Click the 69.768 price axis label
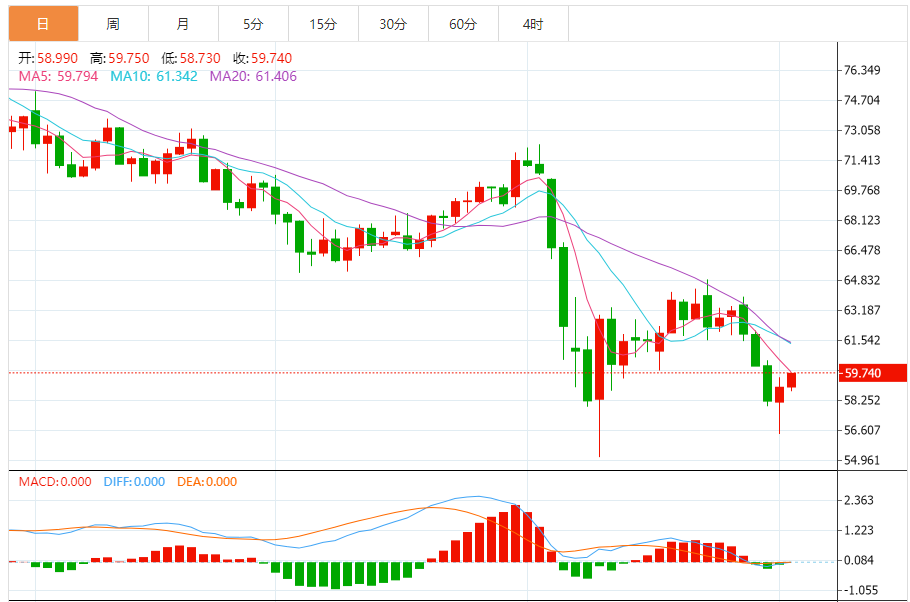 [861, 190]
